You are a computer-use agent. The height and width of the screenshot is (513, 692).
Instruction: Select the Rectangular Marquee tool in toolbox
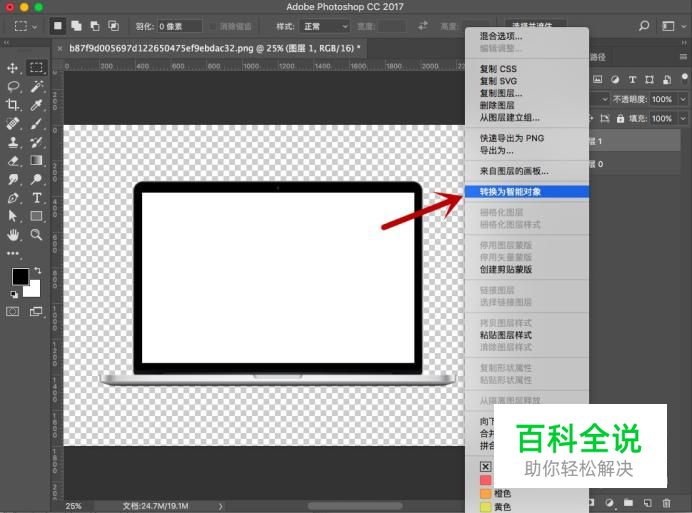[x=36, y=67]
